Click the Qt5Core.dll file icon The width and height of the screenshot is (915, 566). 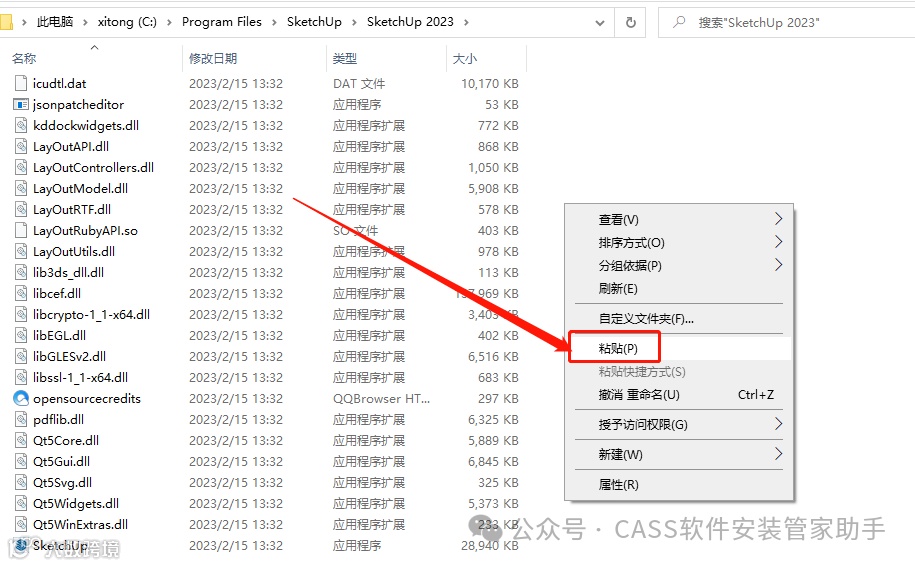pos(21,441)
